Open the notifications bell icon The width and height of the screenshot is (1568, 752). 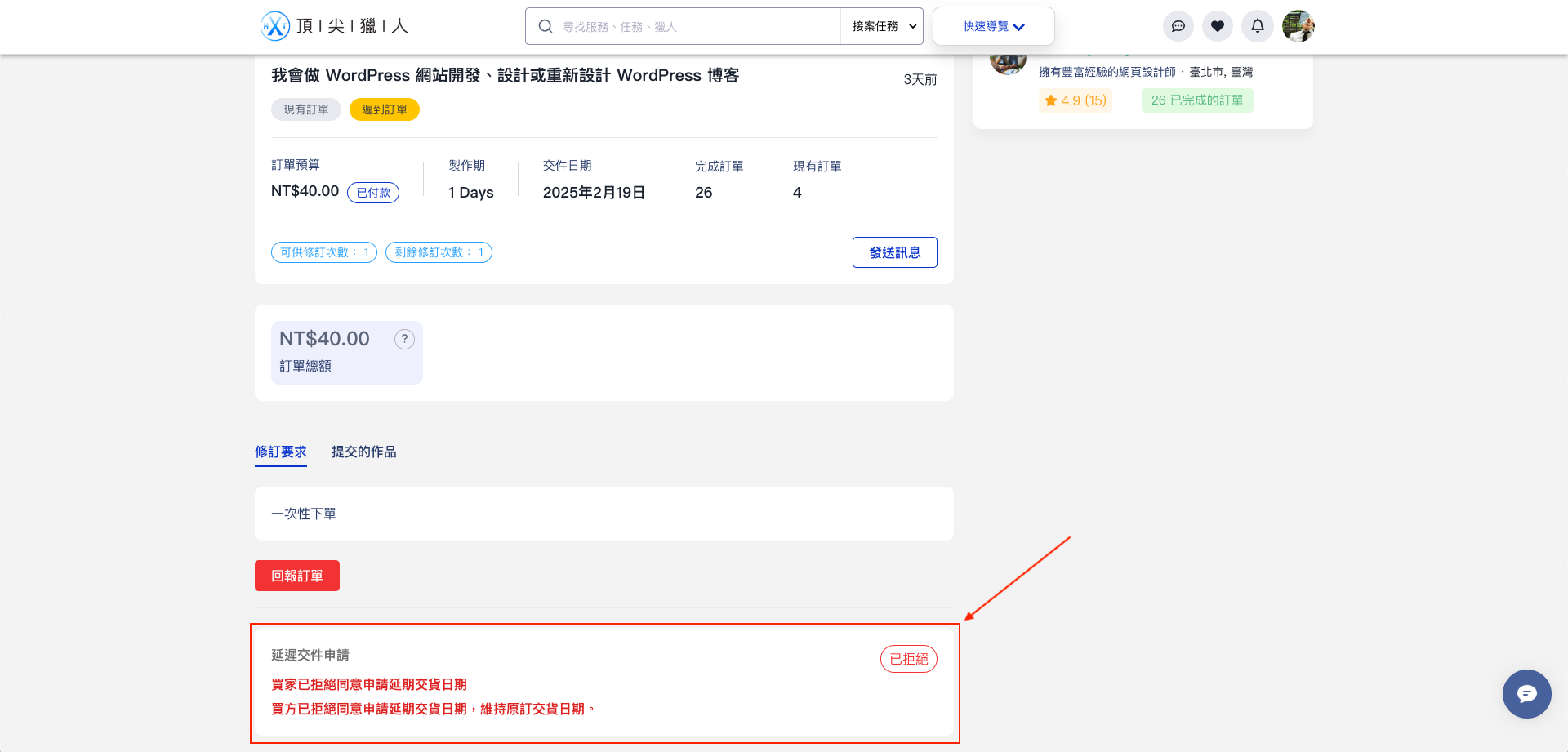[x=1257, y=25]
